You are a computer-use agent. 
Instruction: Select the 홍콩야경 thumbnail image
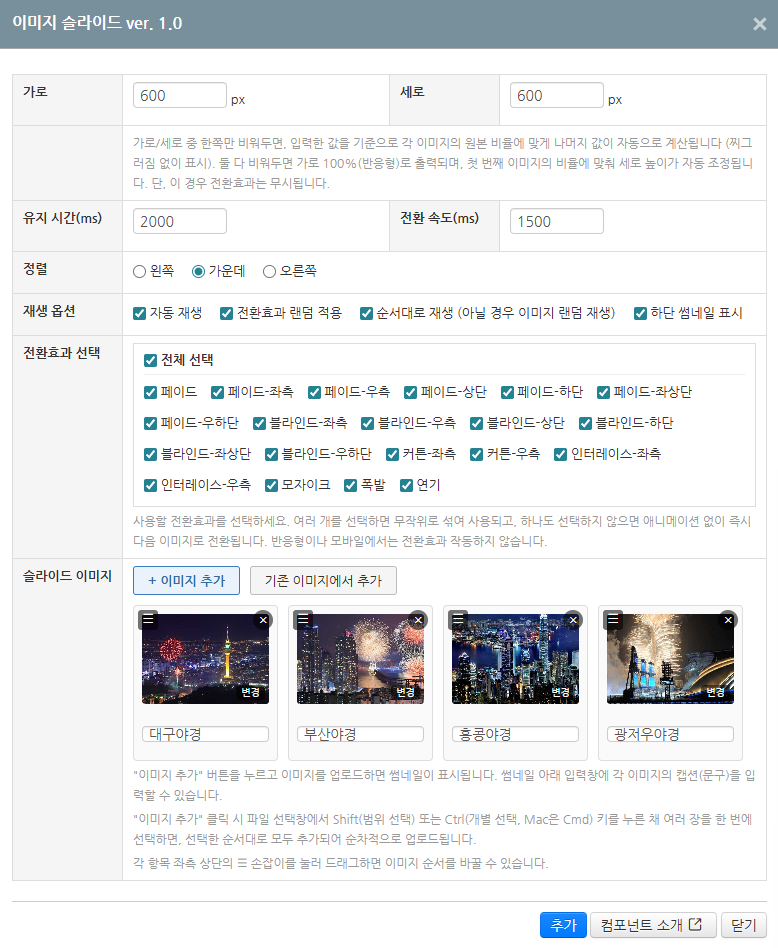click(516, 659)
